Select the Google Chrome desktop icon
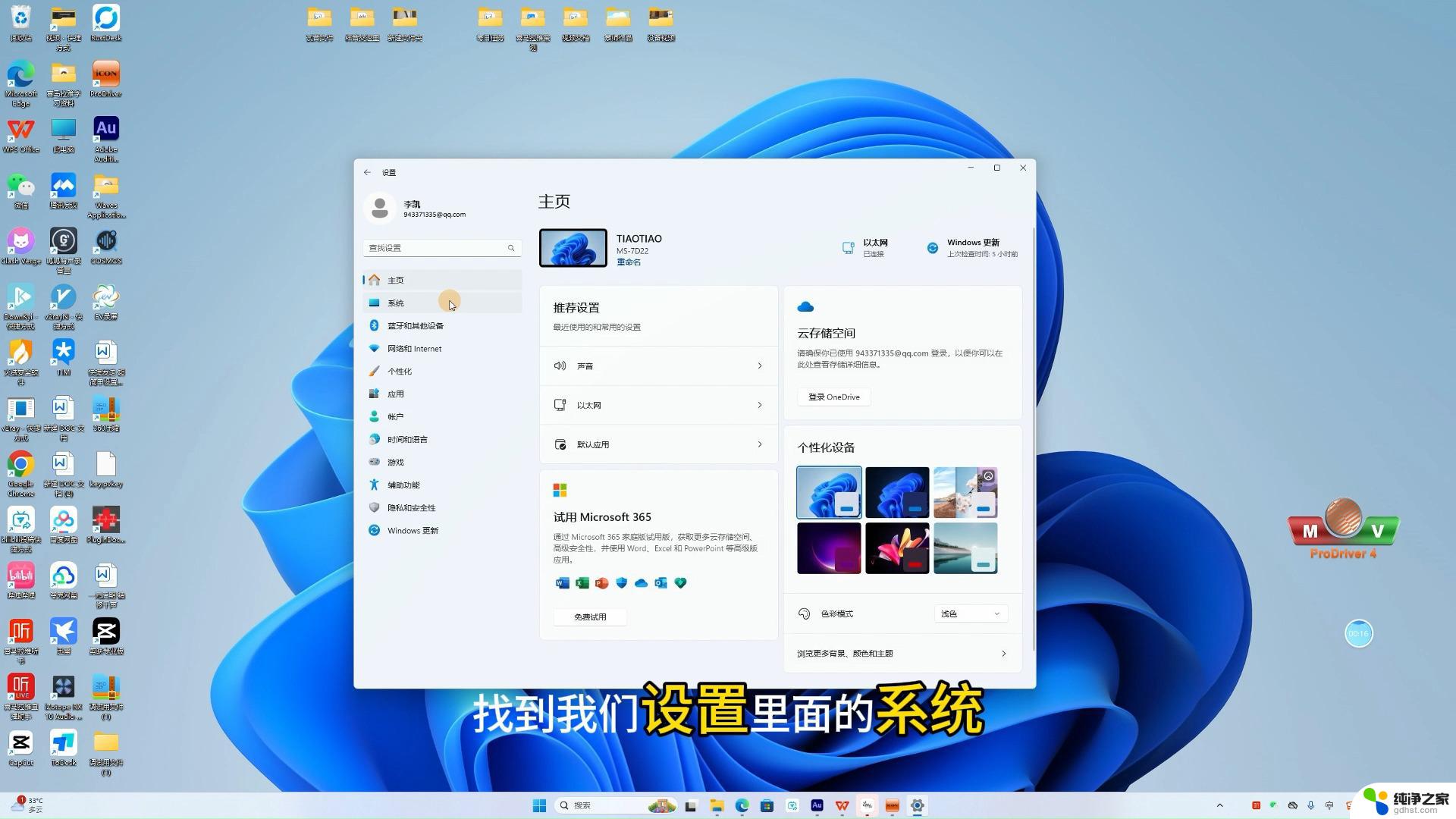This screenshot has height=819, width=1456. click(x=21, y=474)
